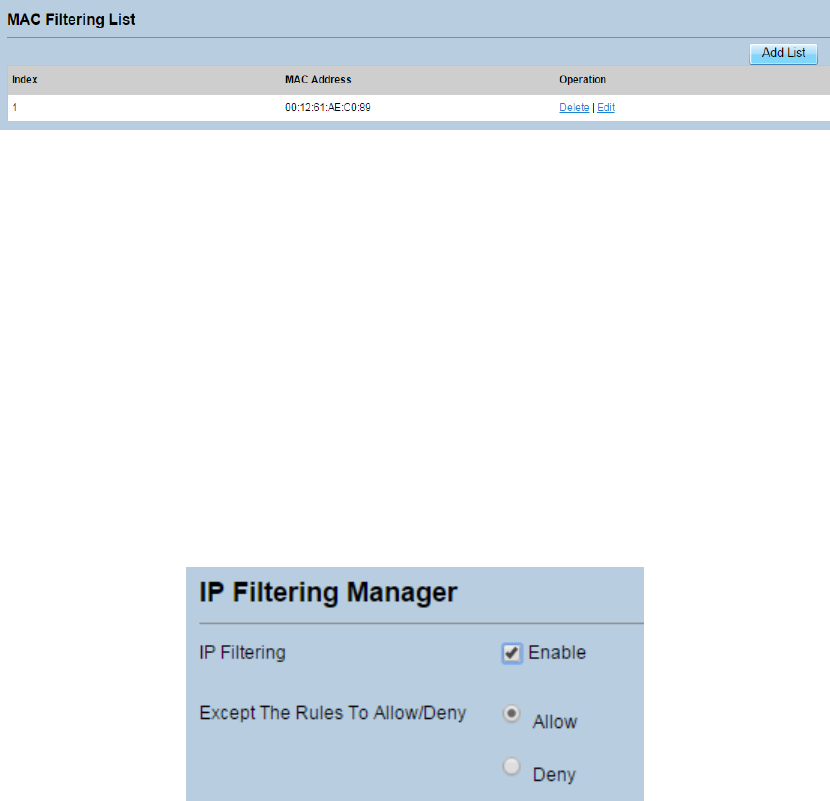Toggle the IP Filtering Enable checkbox
830x801 pixels.
click(x=512, y=653)
